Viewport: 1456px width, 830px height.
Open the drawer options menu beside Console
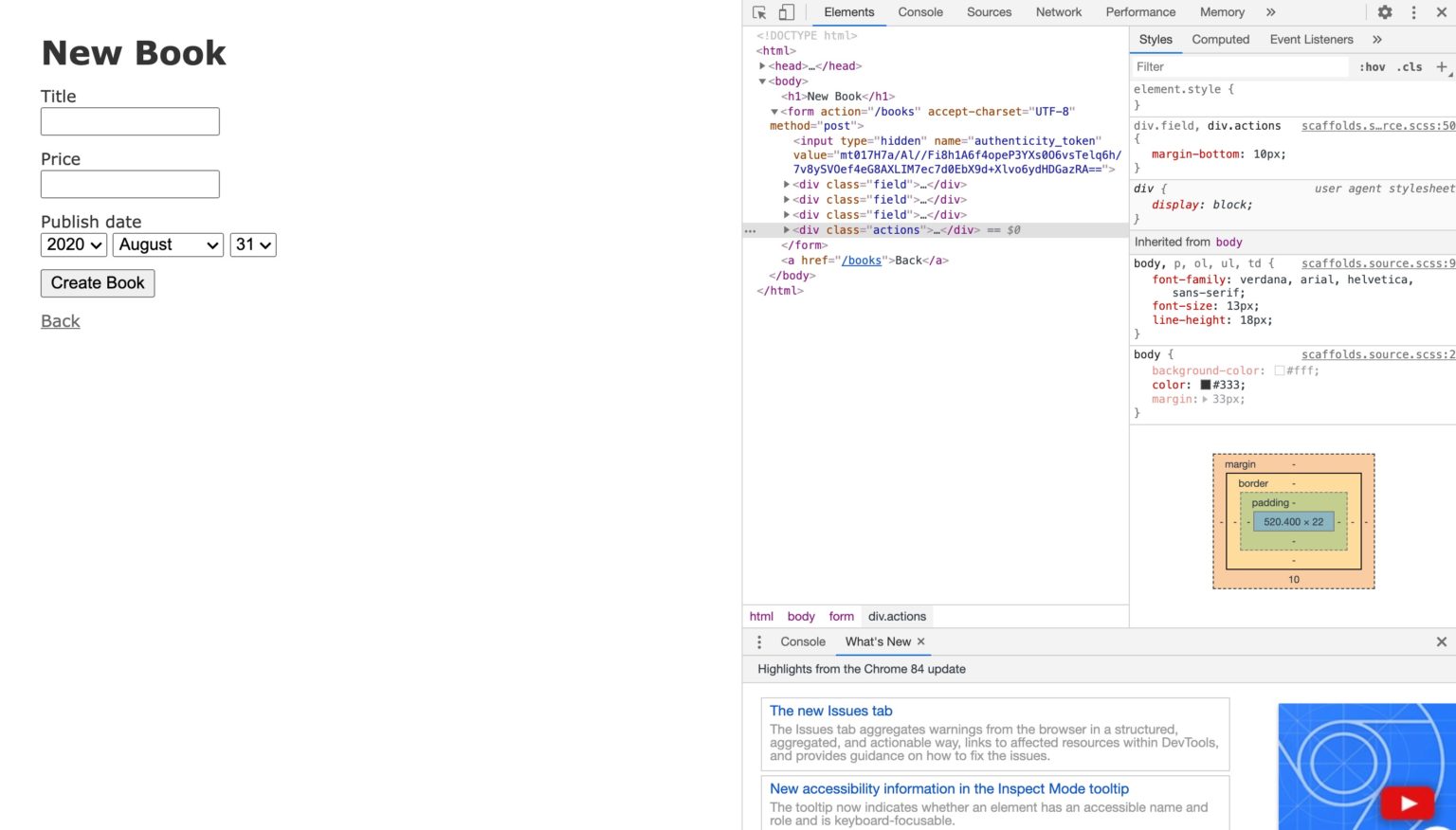tap(758, 641)
